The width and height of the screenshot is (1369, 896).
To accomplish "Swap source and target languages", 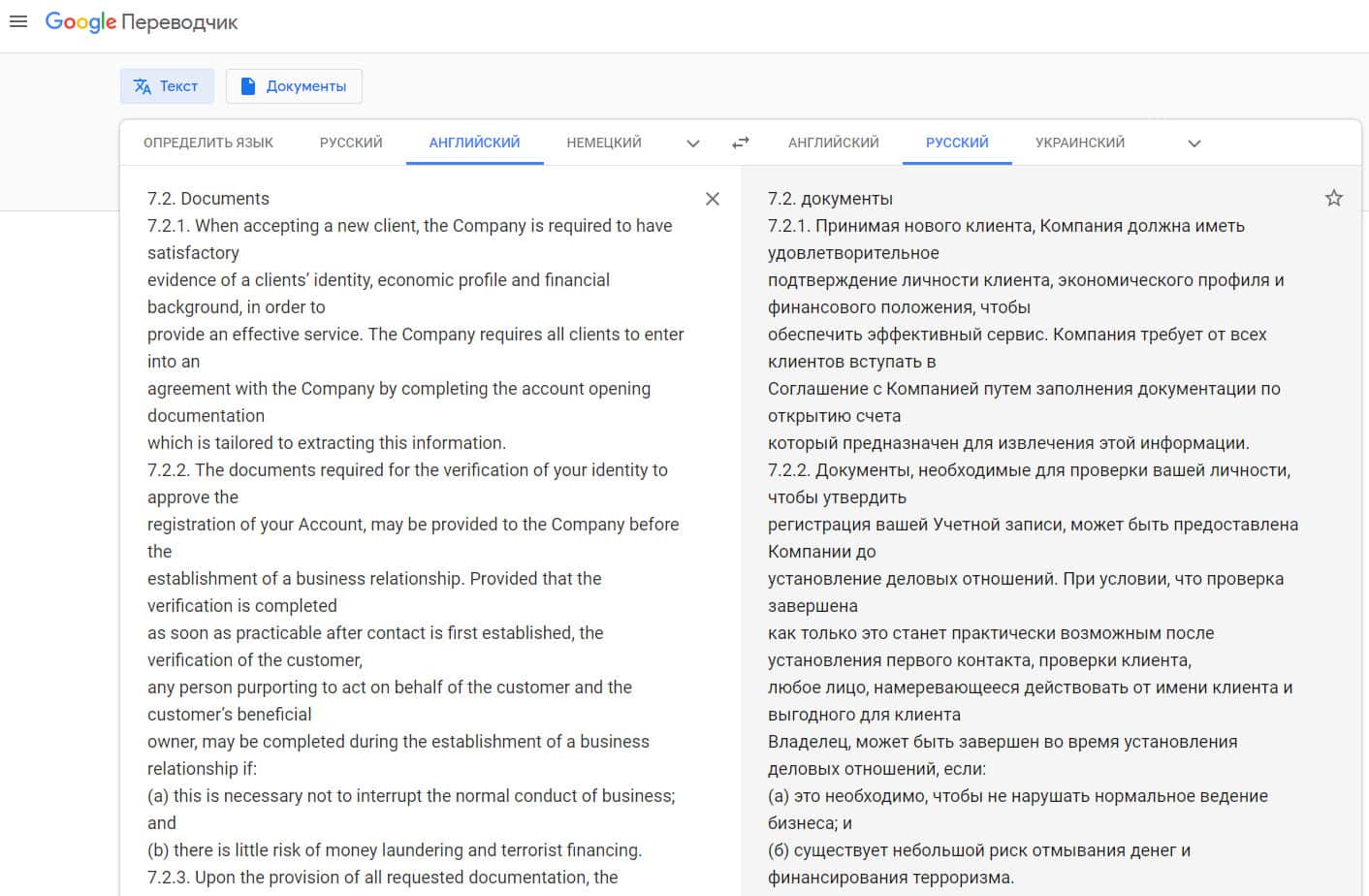I will point(741,143).
